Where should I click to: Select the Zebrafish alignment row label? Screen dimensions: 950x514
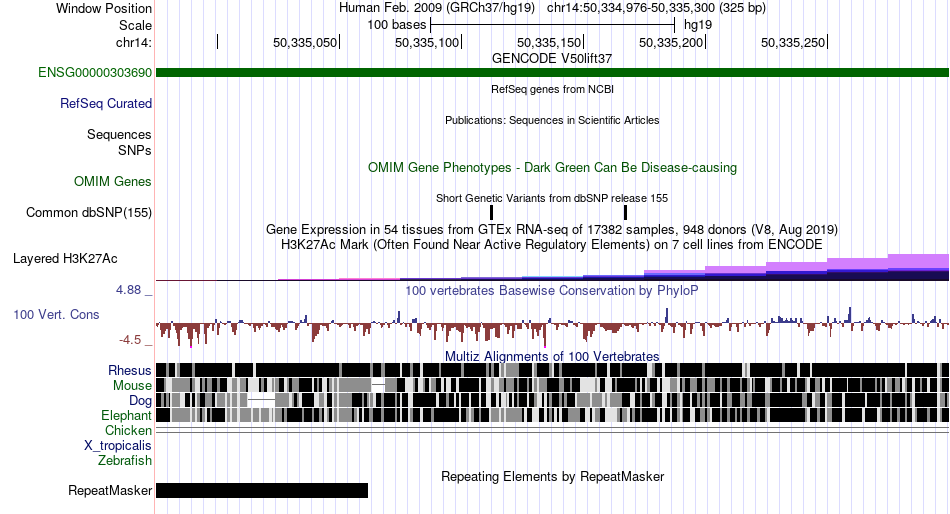click(125, 461)
